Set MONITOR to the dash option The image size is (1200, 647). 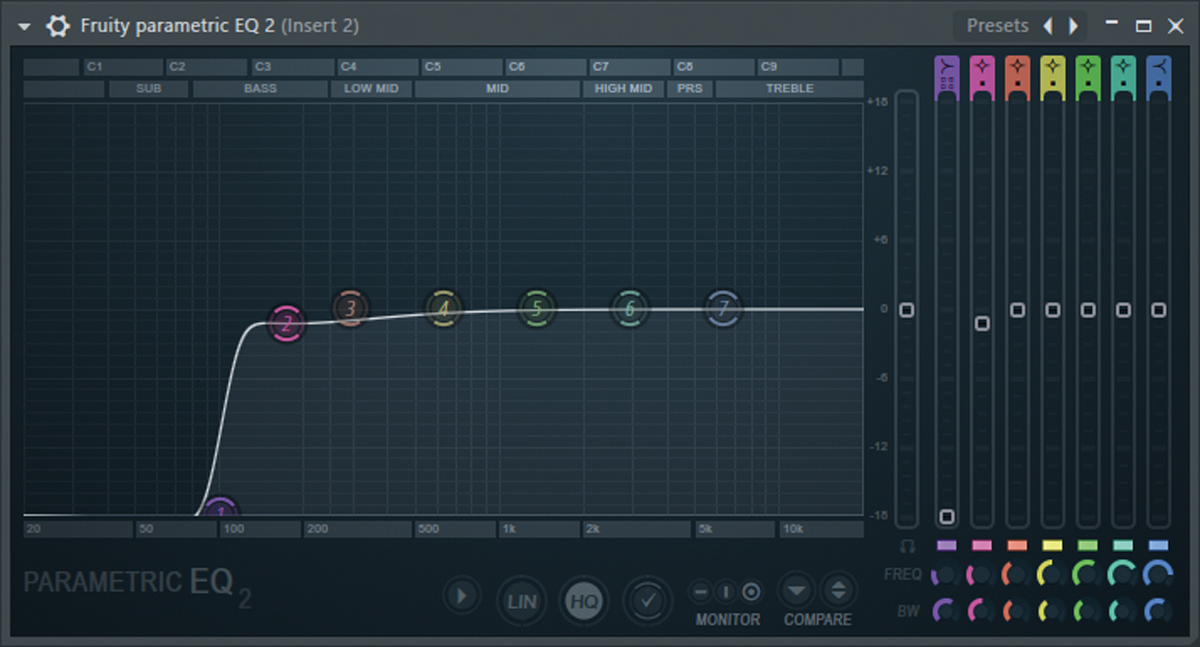point(701,591)
